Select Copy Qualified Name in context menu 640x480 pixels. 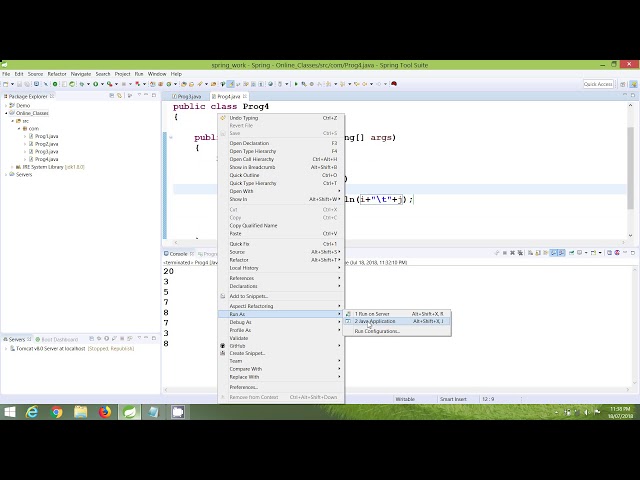(x=281, y=225)
